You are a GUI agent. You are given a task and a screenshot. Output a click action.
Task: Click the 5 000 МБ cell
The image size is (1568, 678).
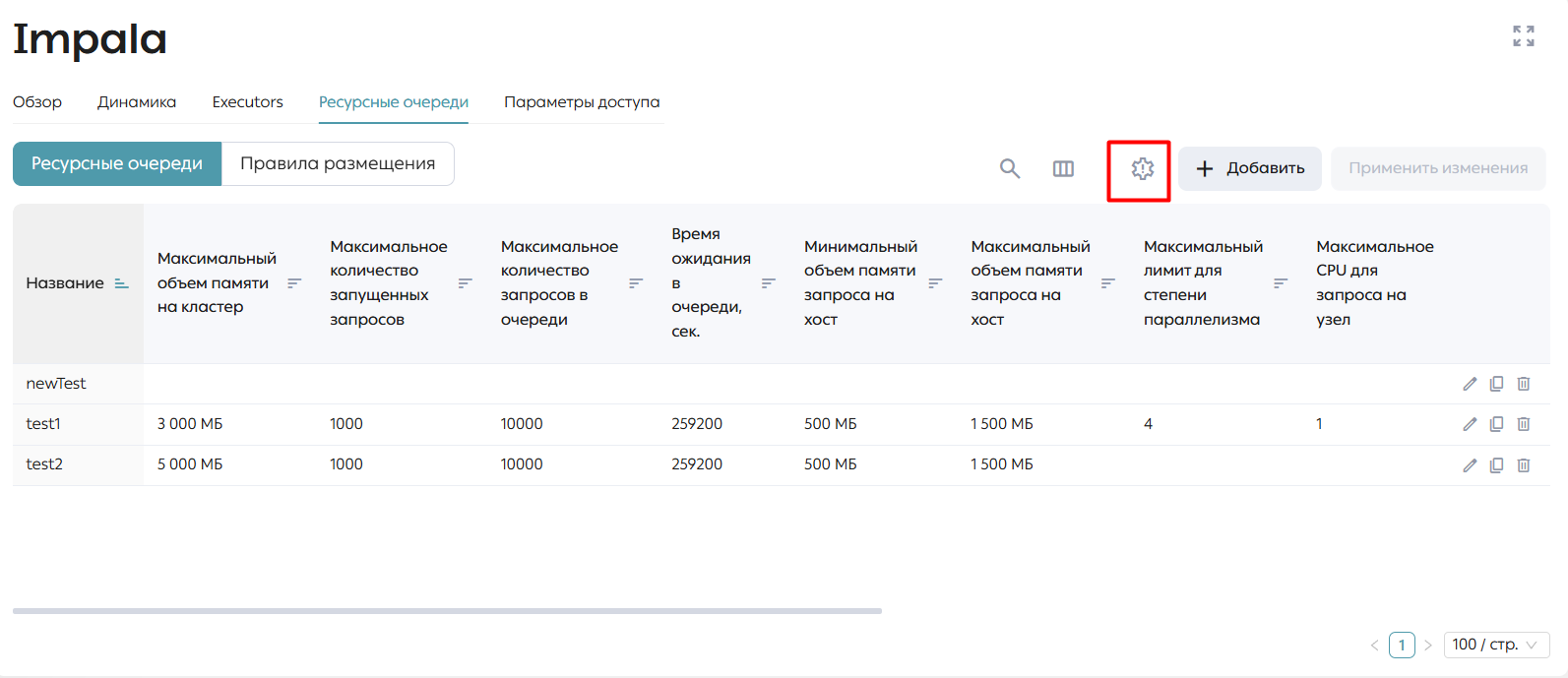point(190,464)
